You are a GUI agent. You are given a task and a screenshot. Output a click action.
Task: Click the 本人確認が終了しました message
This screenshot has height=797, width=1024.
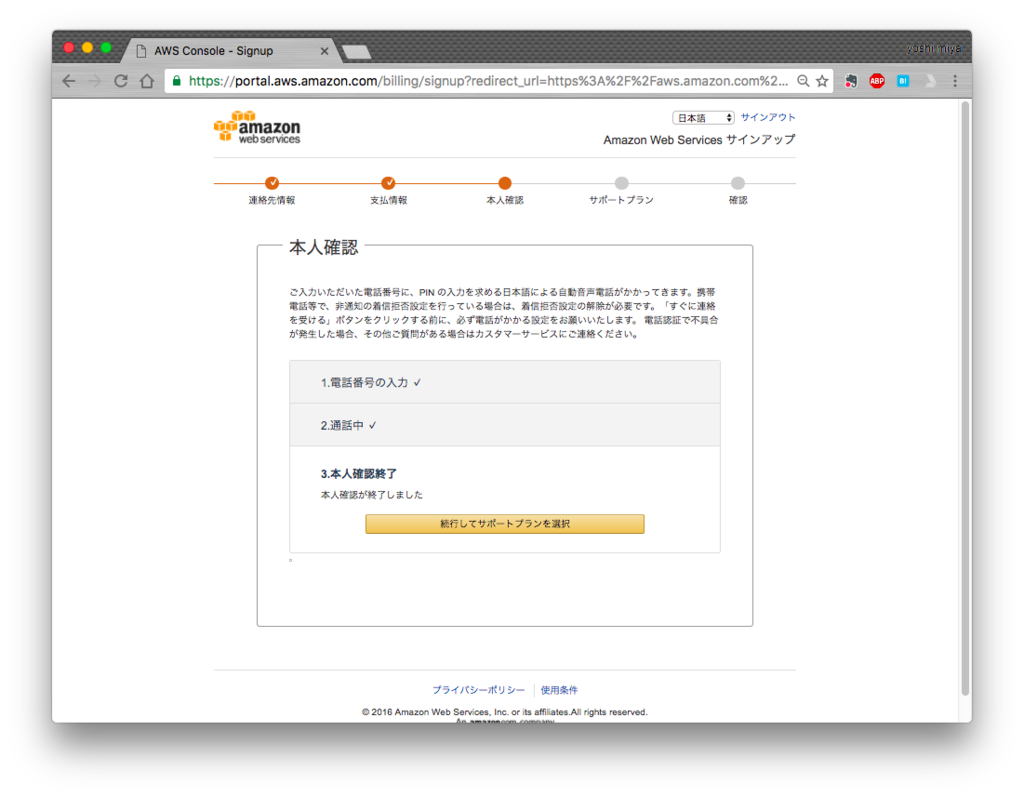pos(372,495)
